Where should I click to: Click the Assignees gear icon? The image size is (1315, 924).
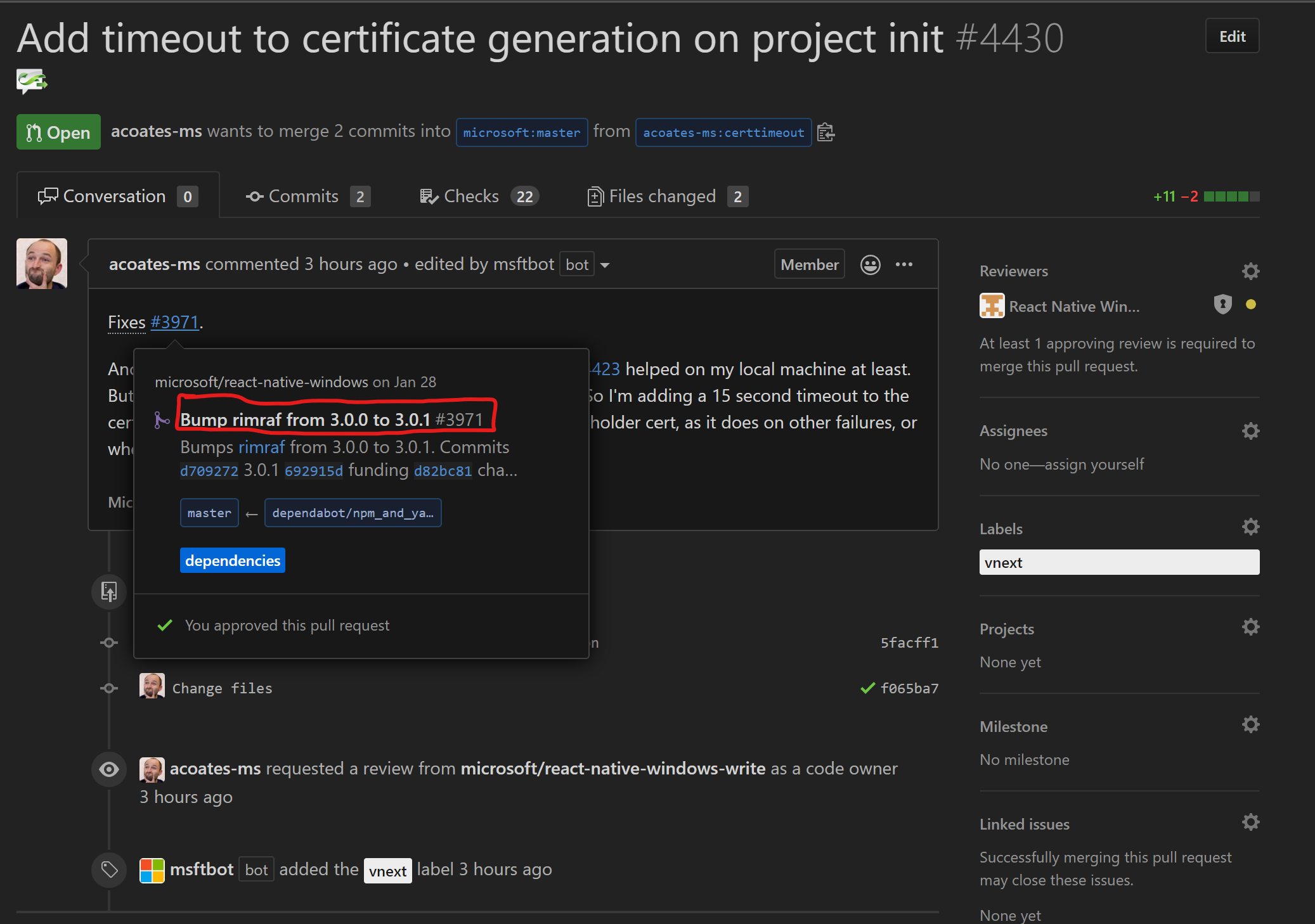1250,431
